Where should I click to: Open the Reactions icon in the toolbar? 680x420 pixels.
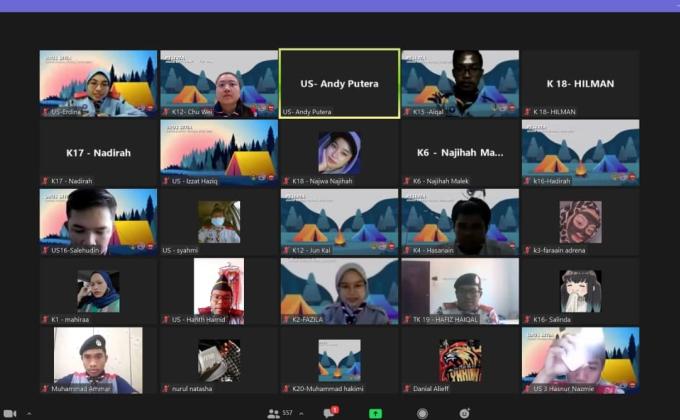pos(465,412)
